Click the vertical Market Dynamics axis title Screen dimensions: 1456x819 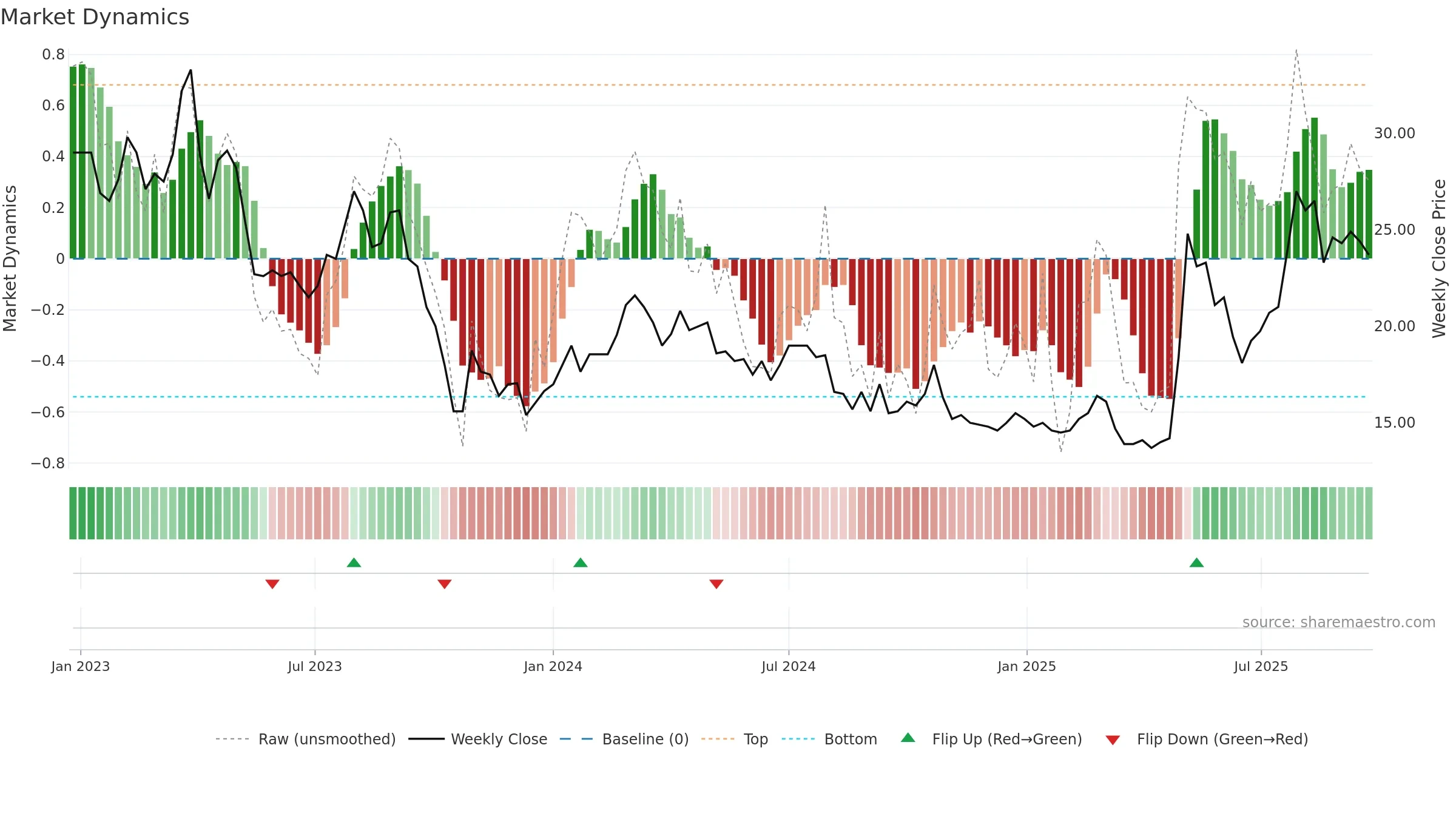point(10,258)
